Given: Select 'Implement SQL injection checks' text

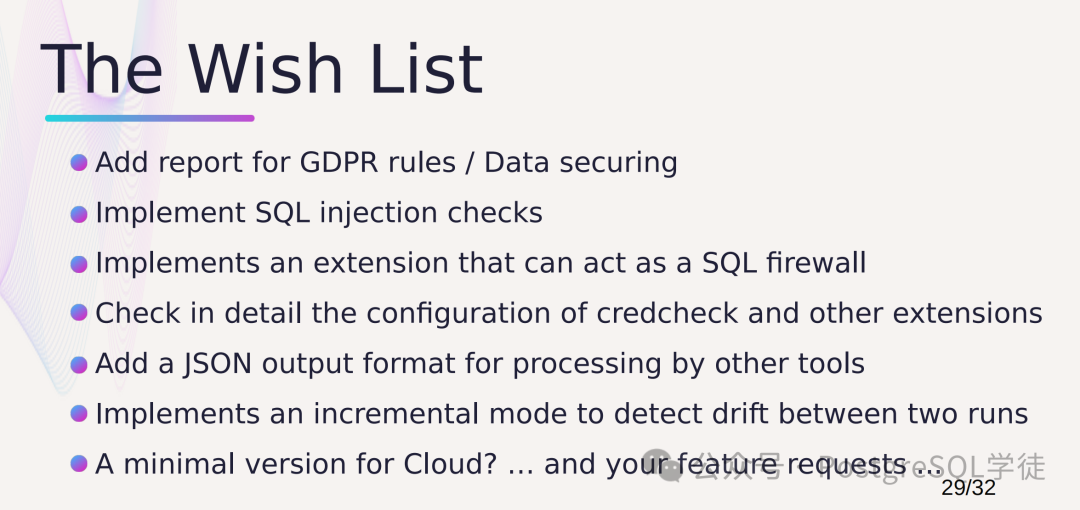Looking at the screenshot, I should 318,213.
